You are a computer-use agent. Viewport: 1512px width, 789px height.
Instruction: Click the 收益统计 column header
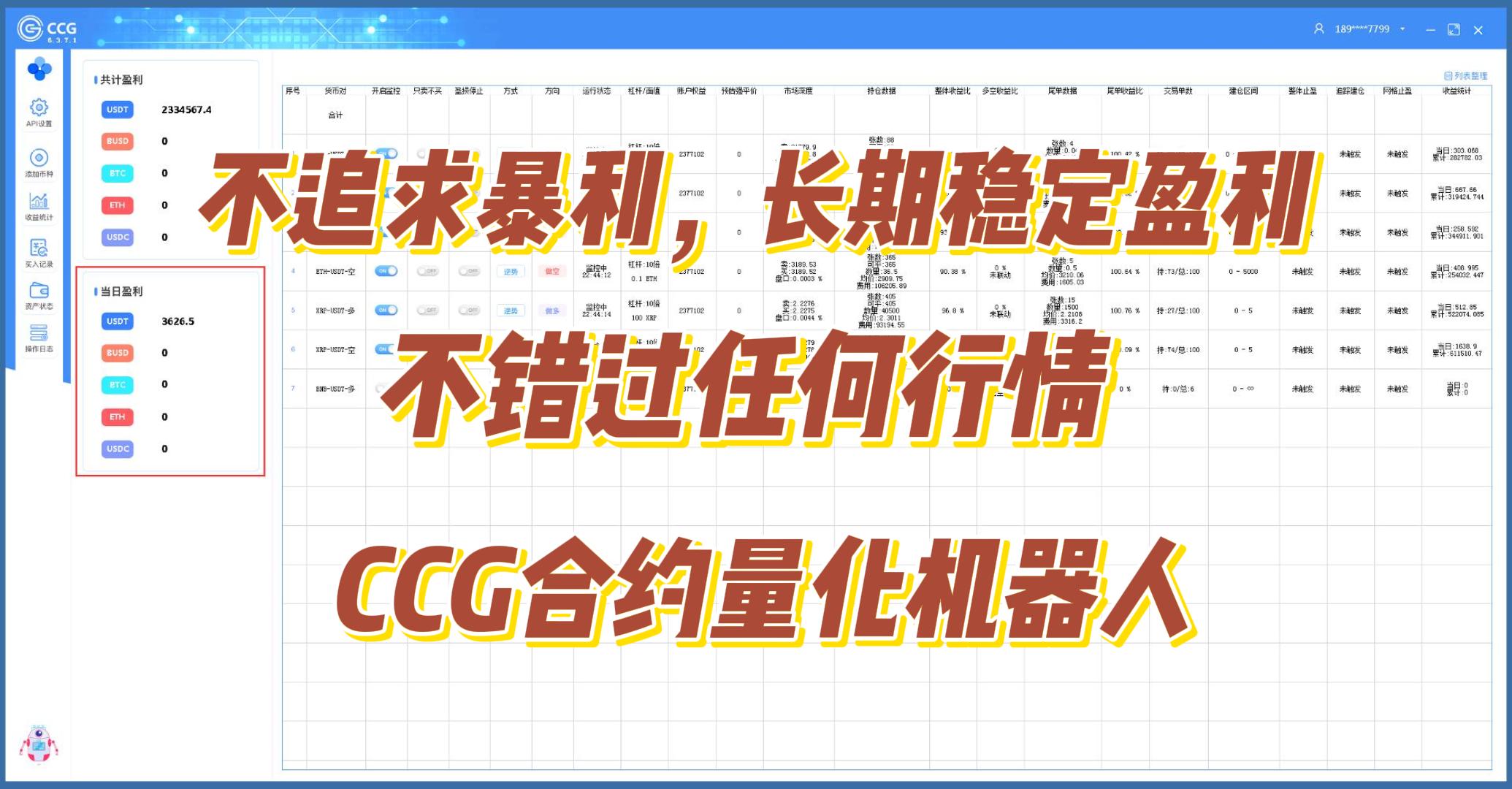pyautogui.click(x=1456, y=91)
